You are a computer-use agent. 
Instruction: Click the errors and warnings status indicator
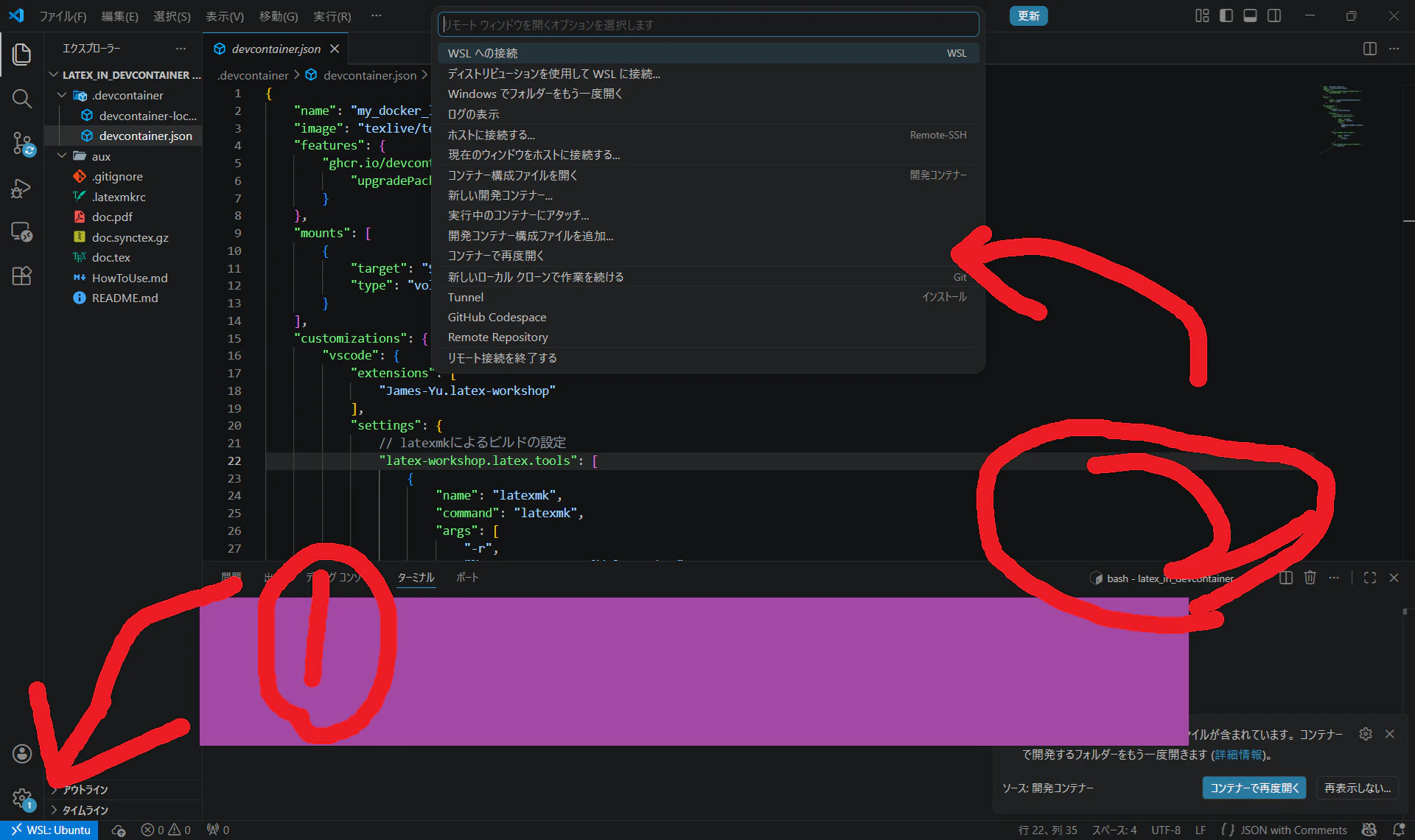[166, 830]
